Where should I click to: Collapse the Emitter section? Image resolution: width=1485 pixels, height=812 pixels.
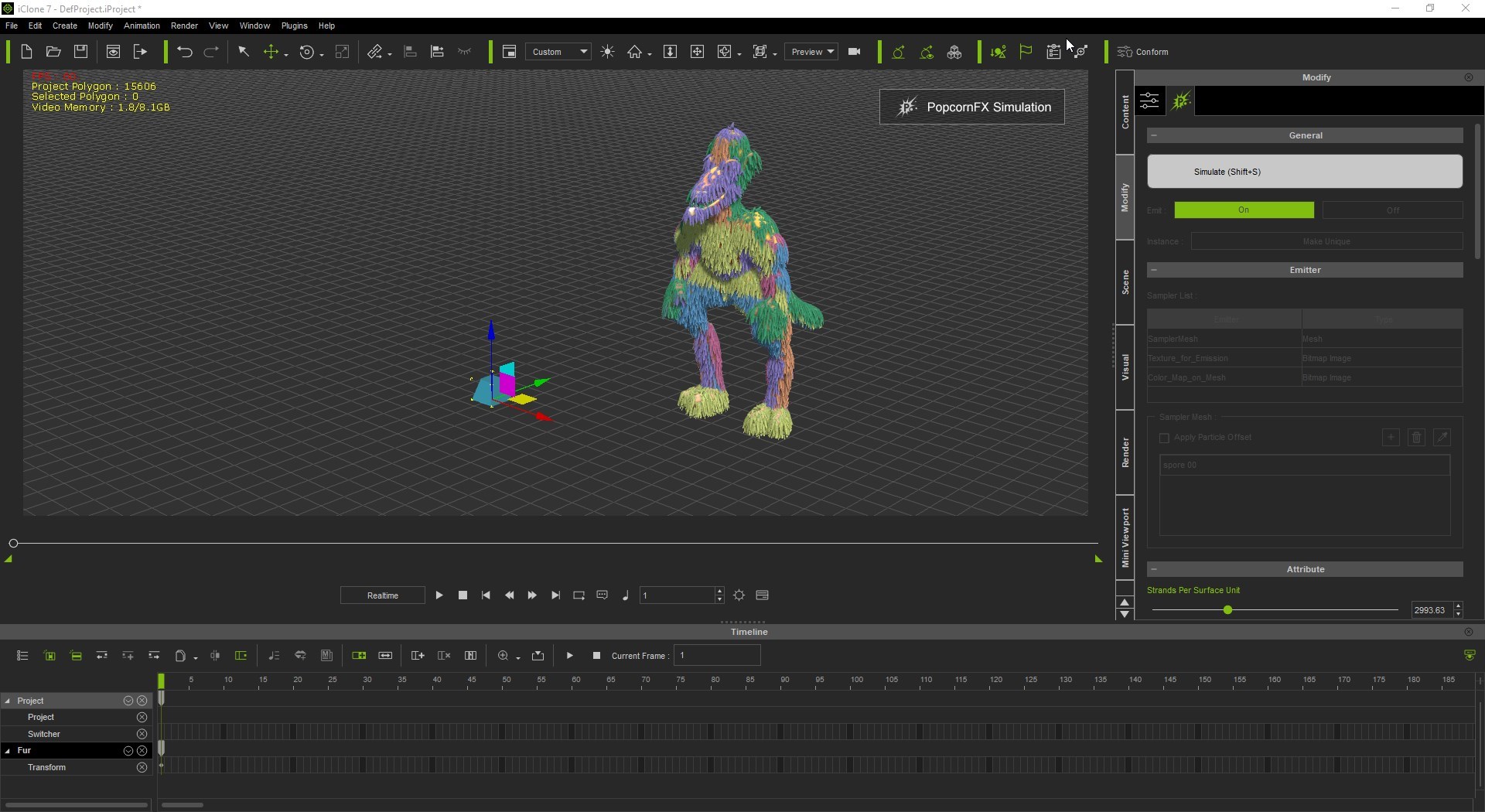pos(1153,270)
